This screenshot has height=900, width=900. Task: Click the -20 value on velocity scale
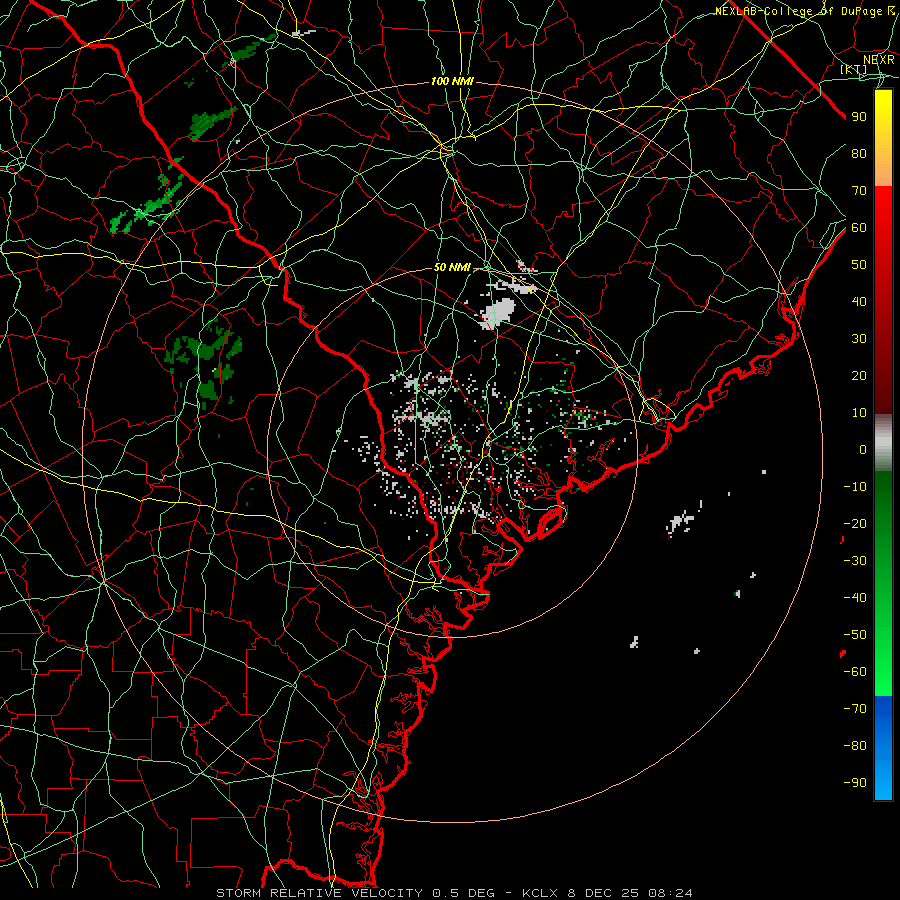pos(855,524)
